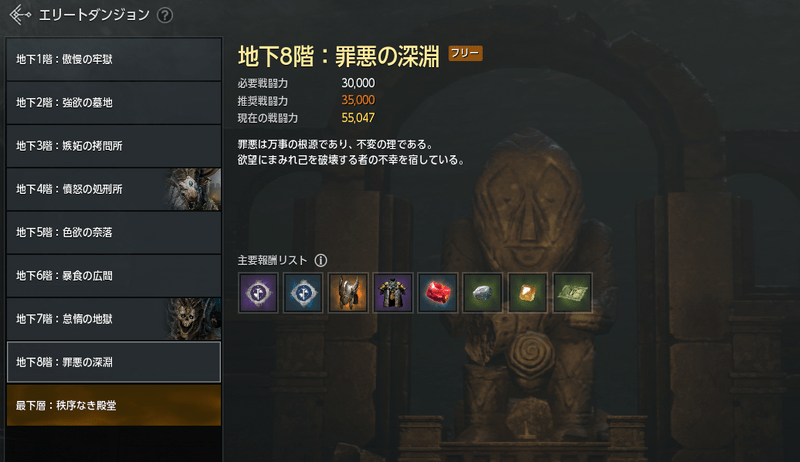Select the red gem reward icon

438,293
